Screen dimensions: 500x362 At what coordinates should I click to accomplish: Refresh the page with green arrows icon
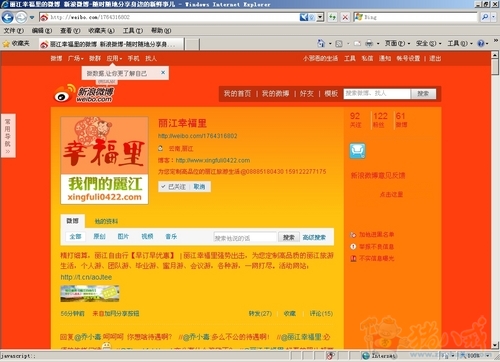pos(332,17)
